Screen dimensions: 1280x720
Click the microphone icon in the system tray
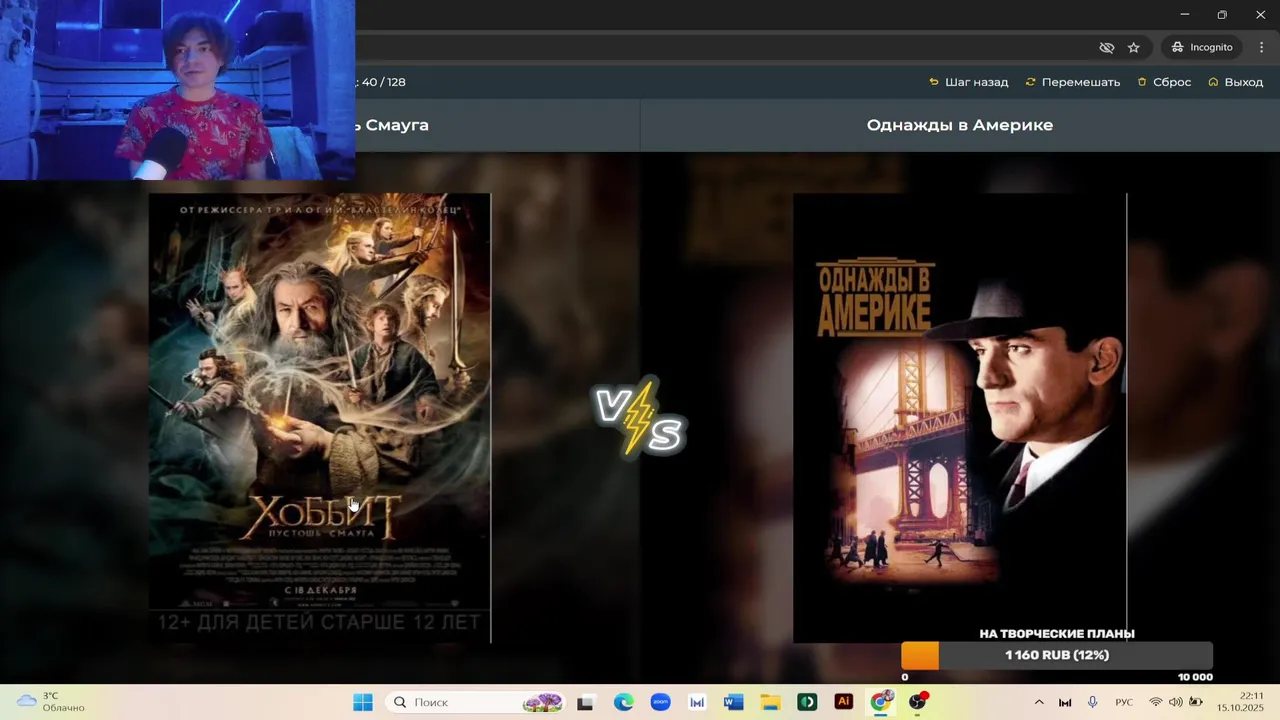point(1092,702)
